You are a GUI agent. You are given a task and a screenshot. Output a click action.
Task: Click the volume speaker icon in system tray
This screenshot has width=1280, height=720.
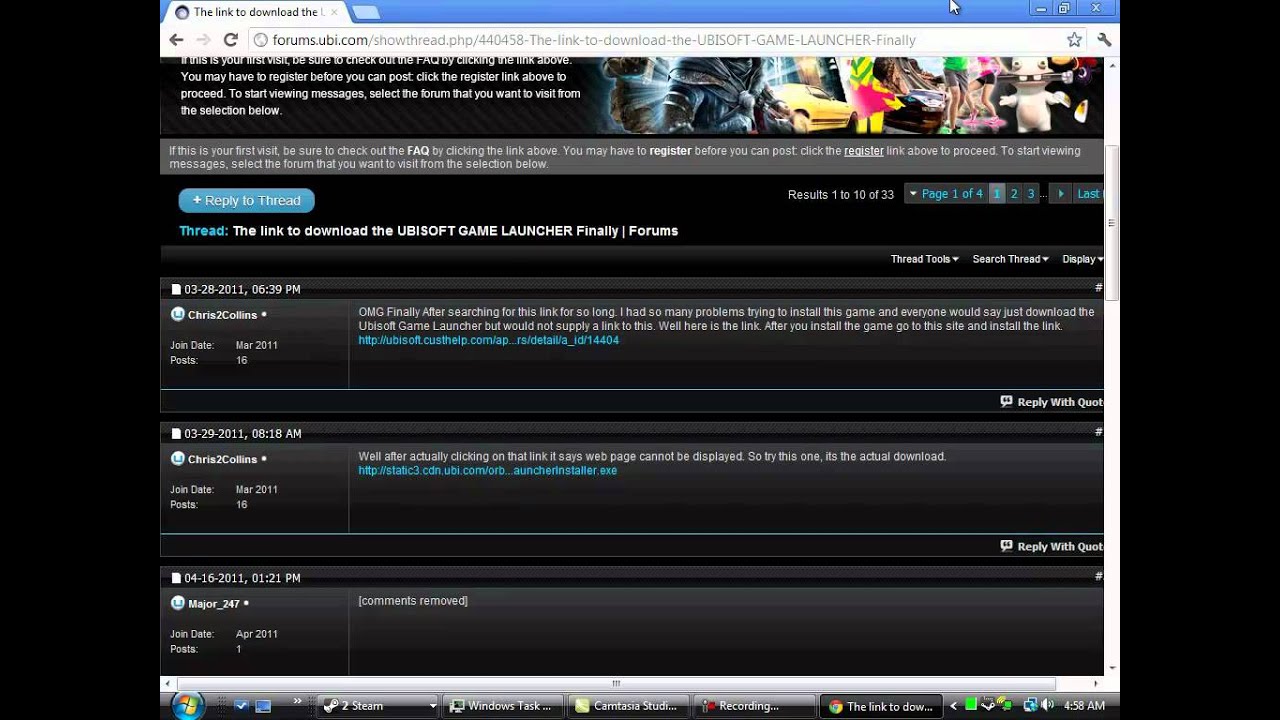(1047, 706)
